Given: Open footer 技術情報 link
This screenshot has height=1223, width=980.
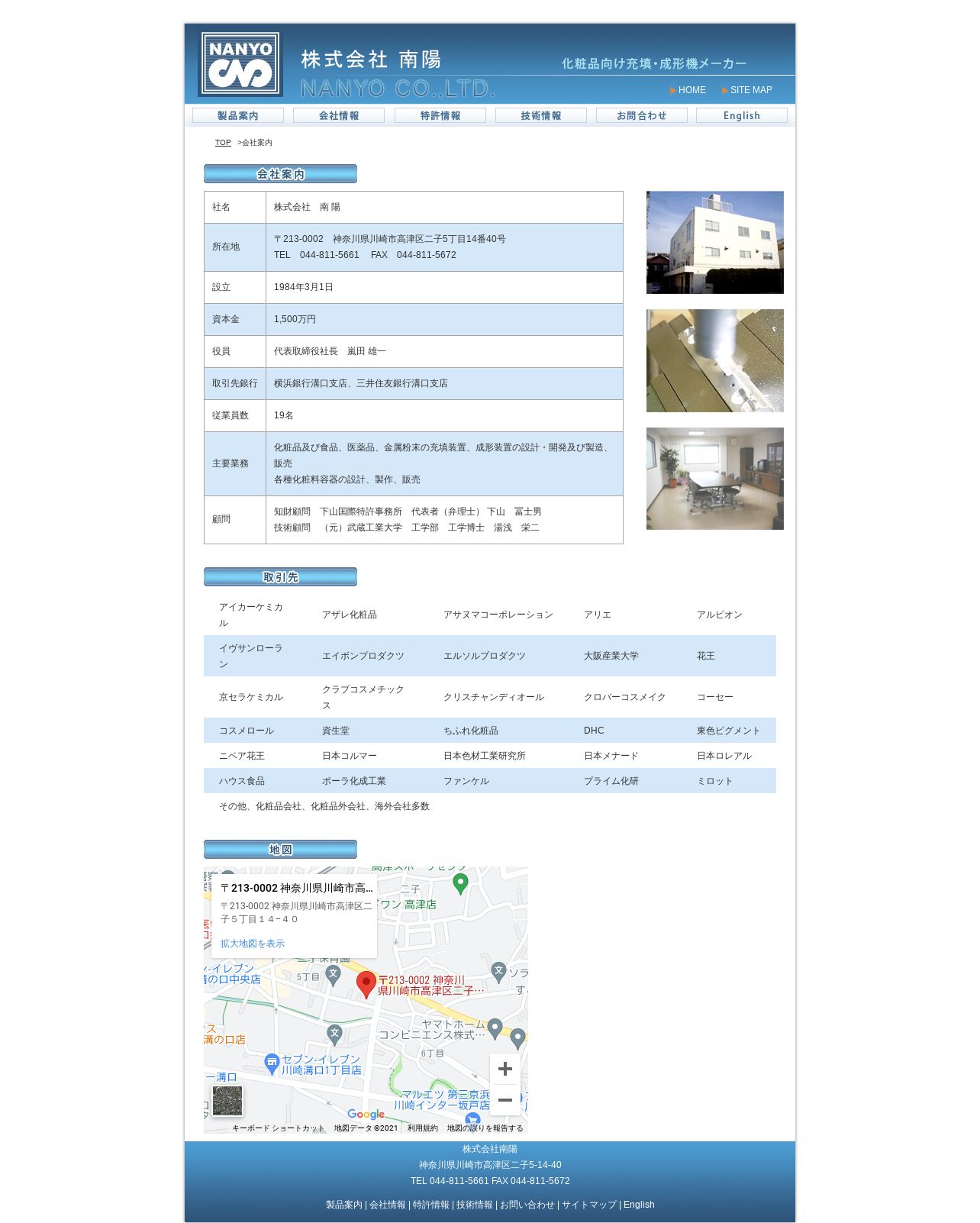Looking at the screenshot, I should pos(475,1205).
